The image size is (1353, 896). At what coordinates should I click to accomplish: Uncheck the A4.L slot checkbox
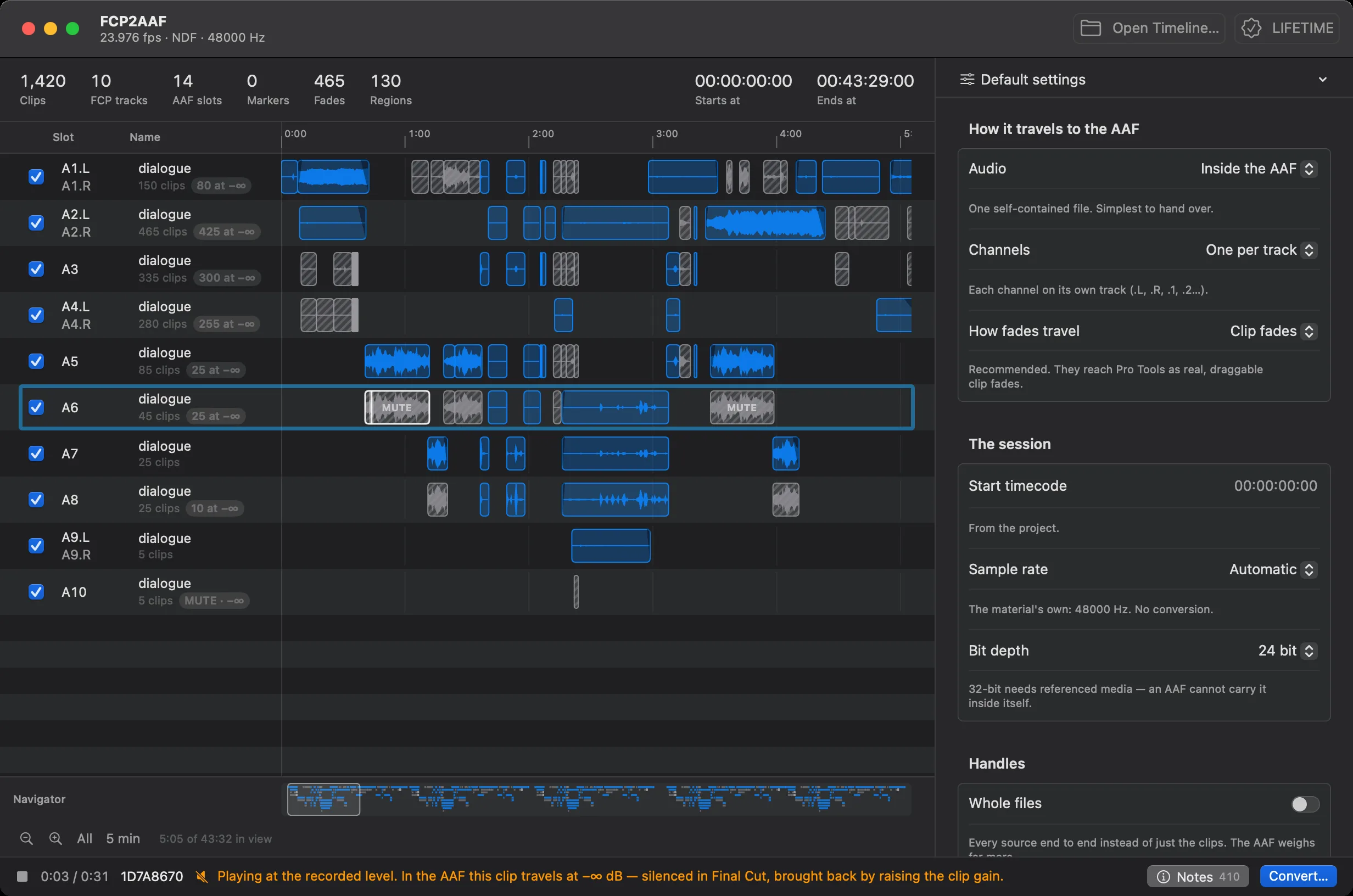tap(36, 315)
